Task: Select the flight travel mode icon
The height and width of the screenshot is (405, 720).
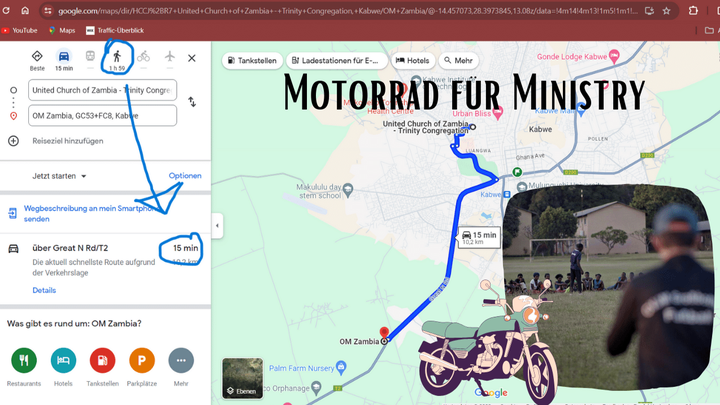Action: (170, 56)
